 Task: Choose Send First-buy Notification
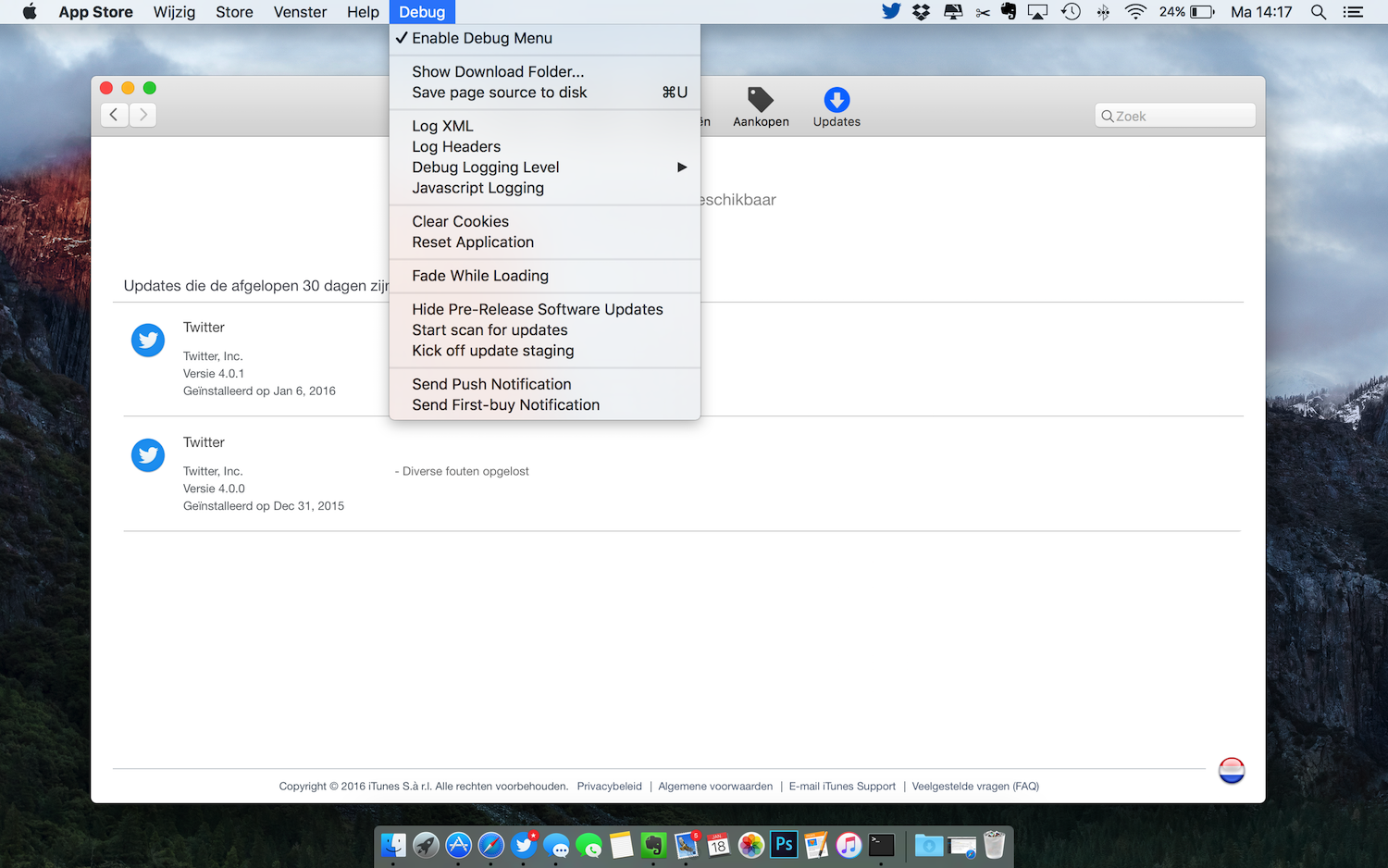pos(545,405)
